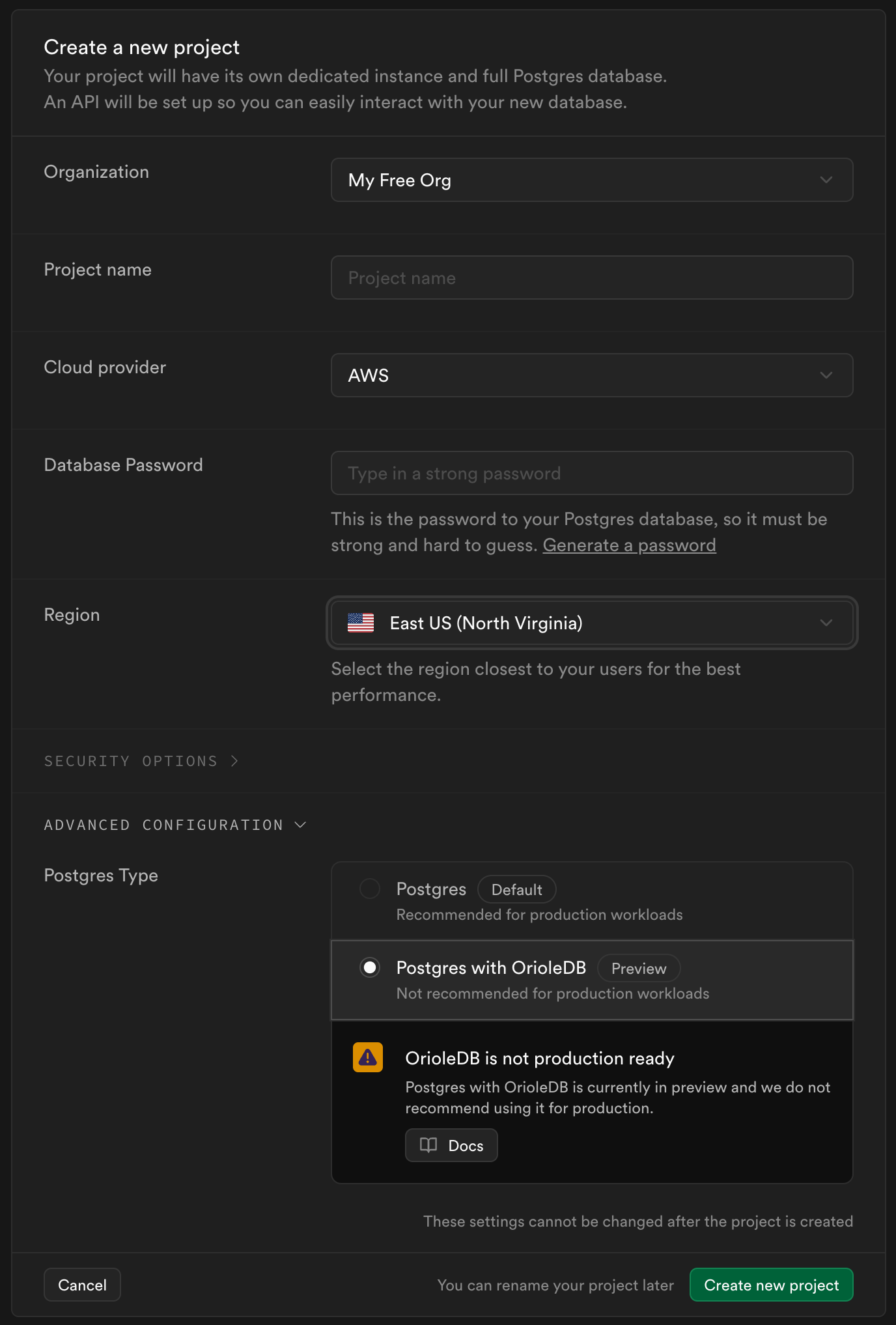
Task: Click the Create new project button
Action: click(x=772, y=1285)
